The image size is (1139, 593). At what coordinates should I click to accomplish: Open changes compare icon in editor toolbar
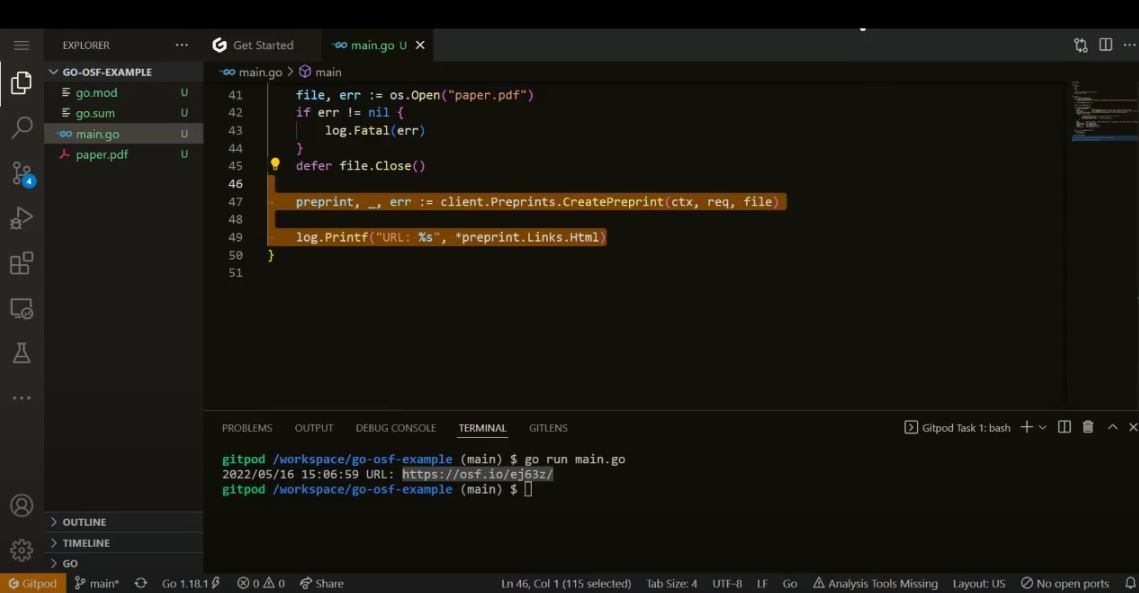click(x=1081, y=45)
